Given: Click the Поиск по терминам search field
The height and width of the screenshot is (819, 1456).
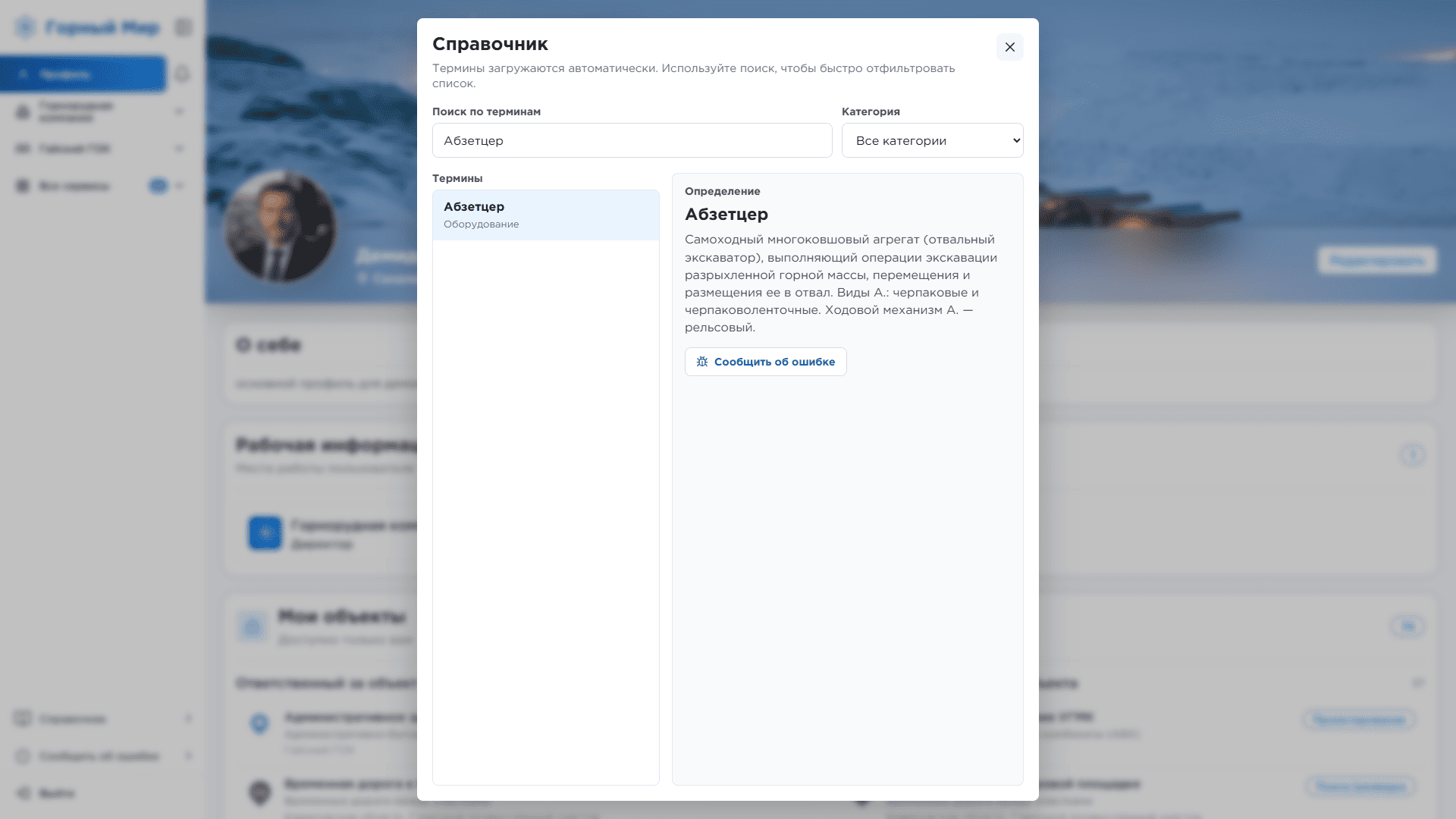Looking at the screenshot, I should point(632,140).
